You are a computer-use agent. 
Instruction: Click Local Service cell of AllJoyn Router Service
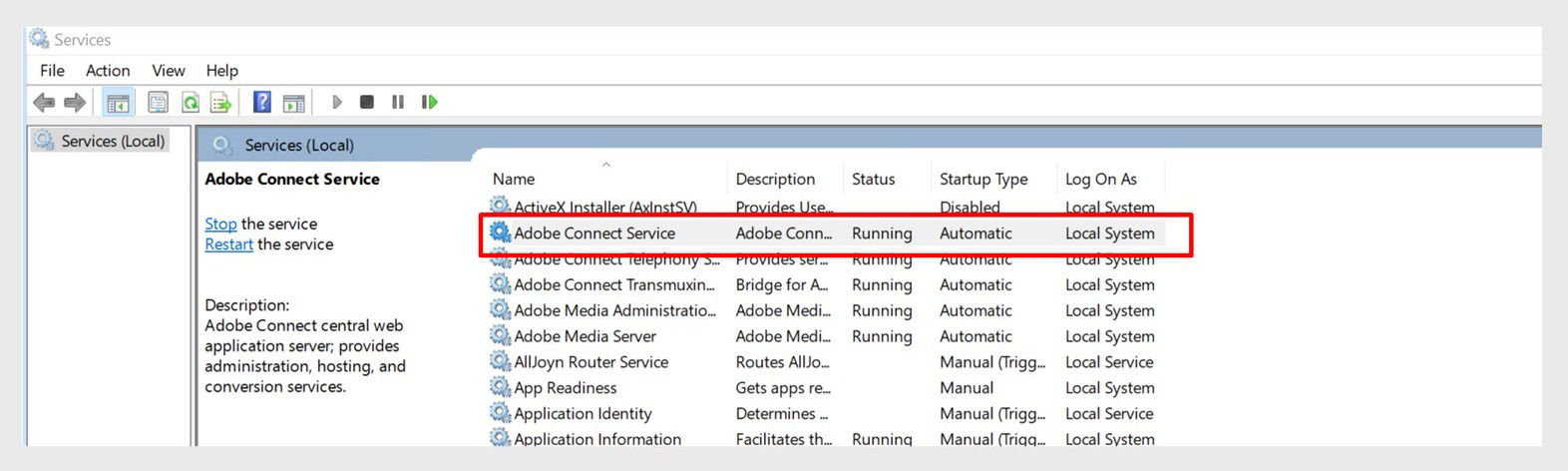click(x=1109, y=361)
